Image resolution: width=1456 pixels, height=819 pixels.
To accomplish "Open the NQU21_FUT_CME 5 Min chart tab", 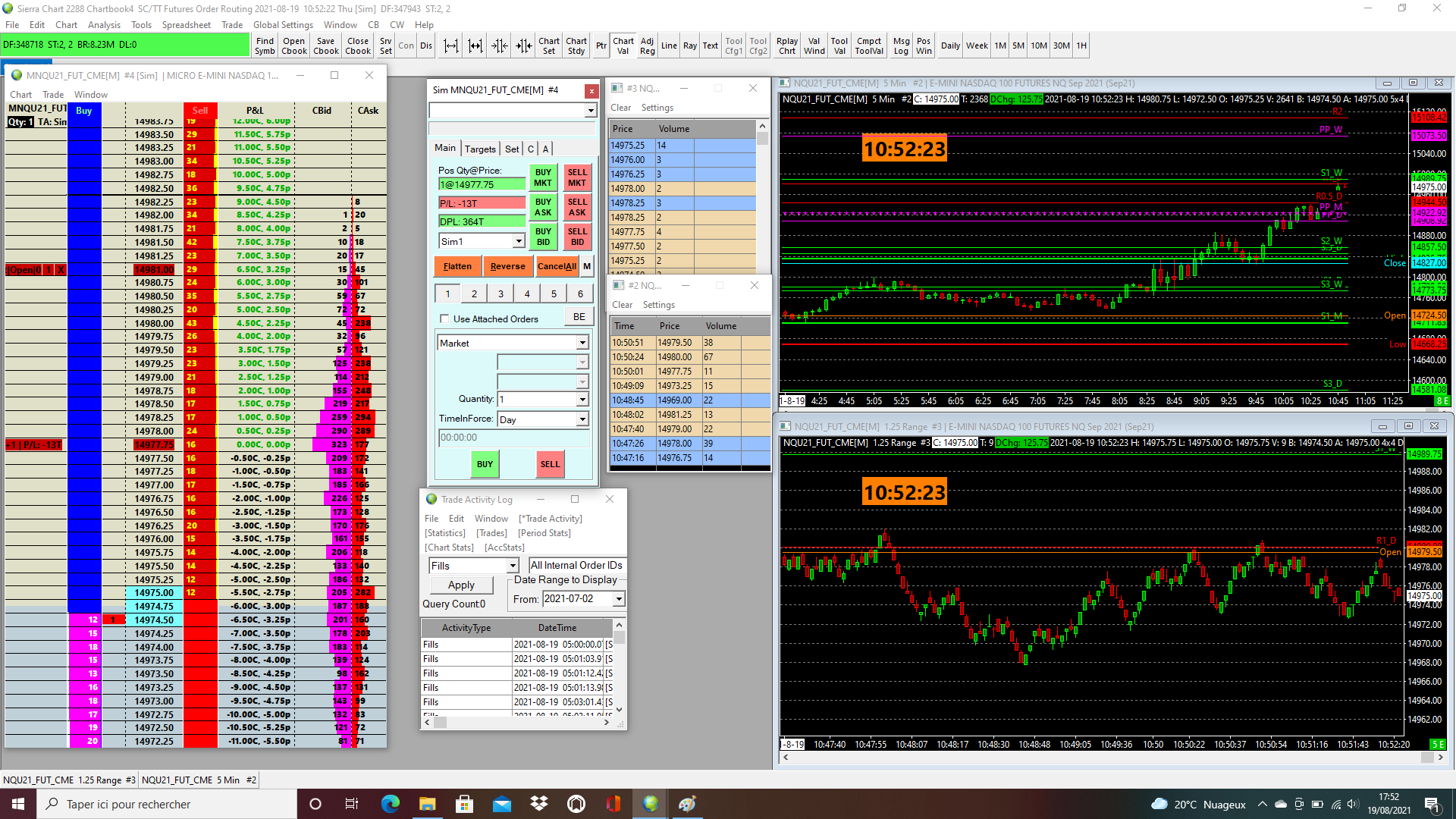I will [x=199, y=780].
